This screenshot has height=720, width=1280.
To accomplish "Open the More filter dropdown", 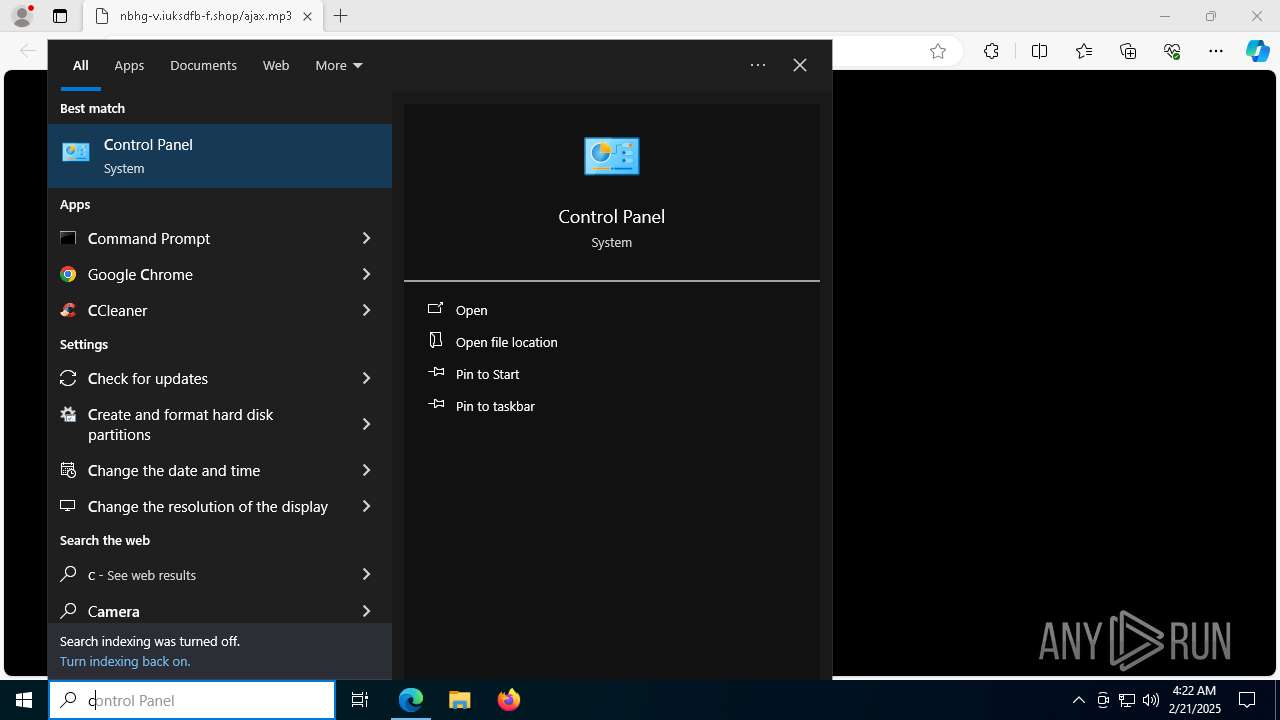I will pos(339,65).
